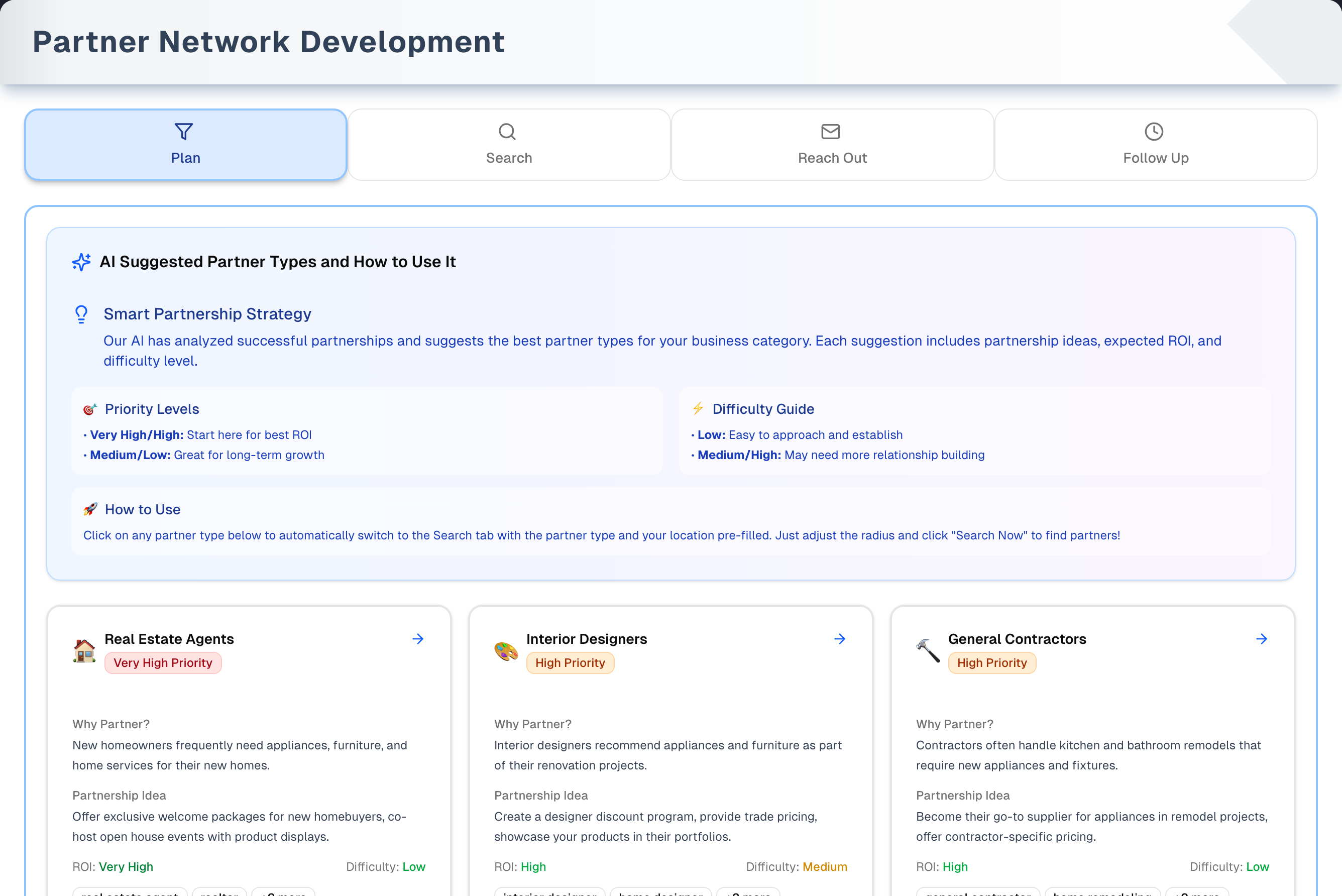This screenshot has width=1342, height=896.
Task: Click the arrow on Interior Designers card
Action: tap(840, 639)
